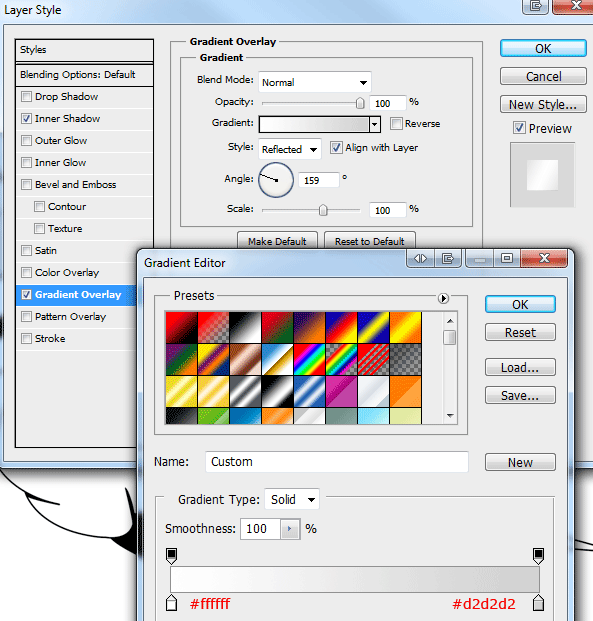Click the Gradient Editor title bar panel icon
This screenshot has width=593, height=621.
tap(448, 259)
